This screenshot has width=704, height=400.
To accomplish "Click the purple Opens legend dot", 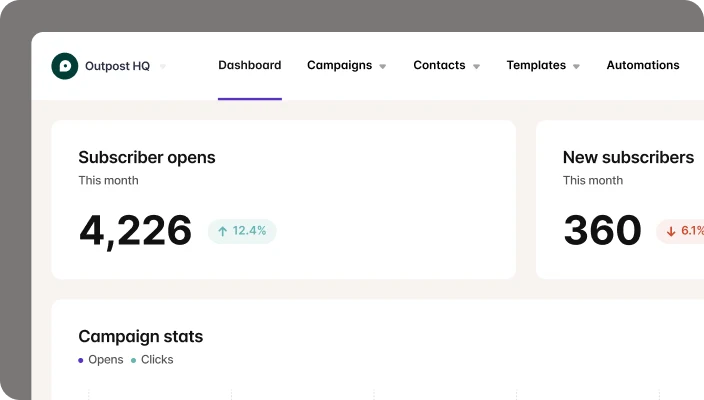I will pyautogui.click(x=81, y=360).
